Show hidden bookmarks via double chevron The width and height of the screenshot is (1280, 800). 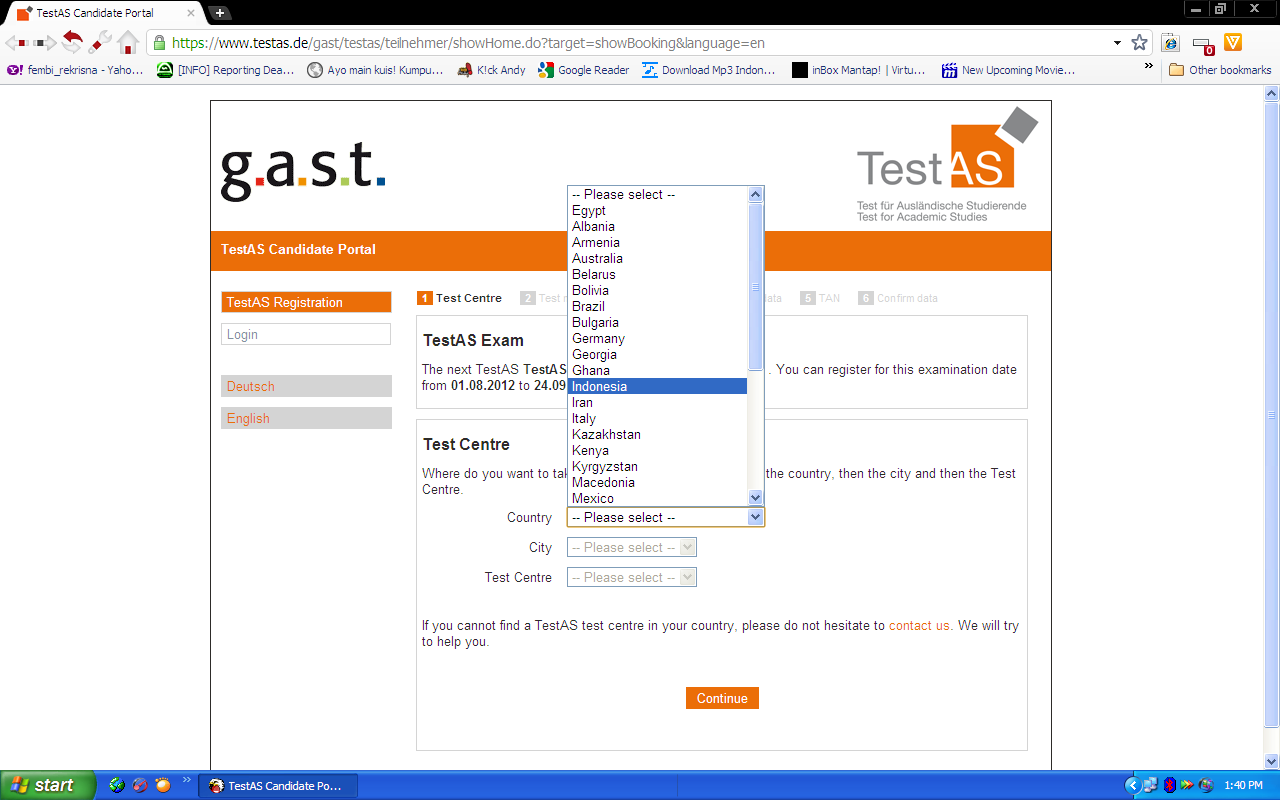1149,67
